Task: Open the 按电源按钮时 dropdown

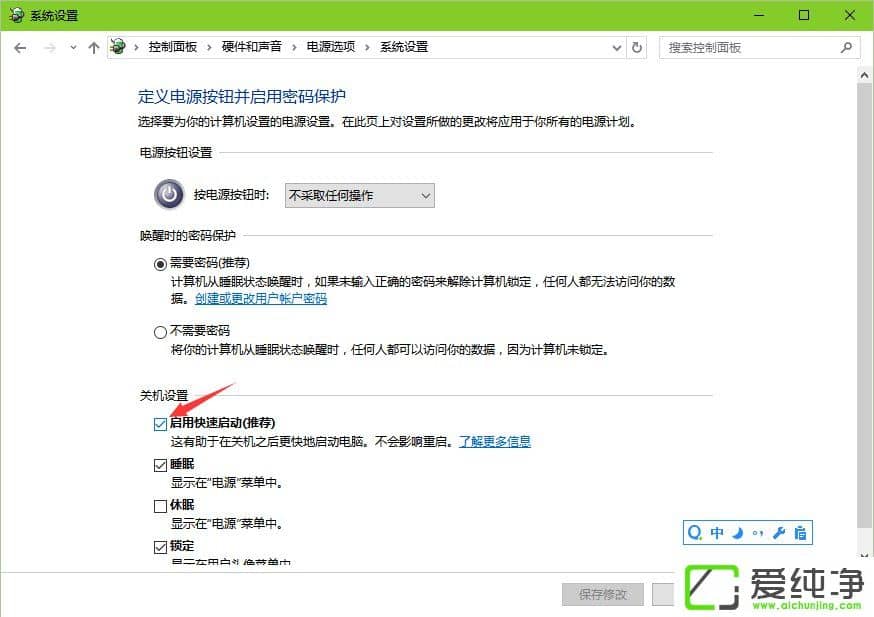Action: 360,196
